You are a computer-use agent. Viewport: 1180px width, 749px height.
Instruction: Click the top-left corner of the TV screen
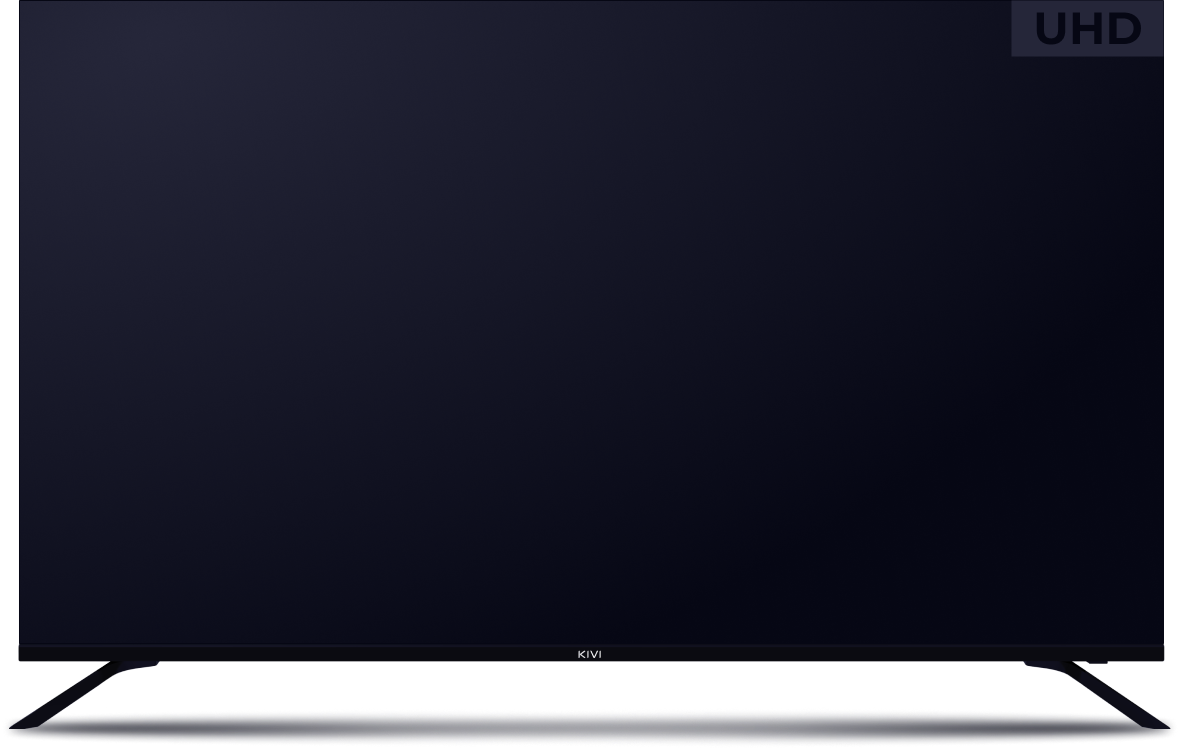point(22,5)
